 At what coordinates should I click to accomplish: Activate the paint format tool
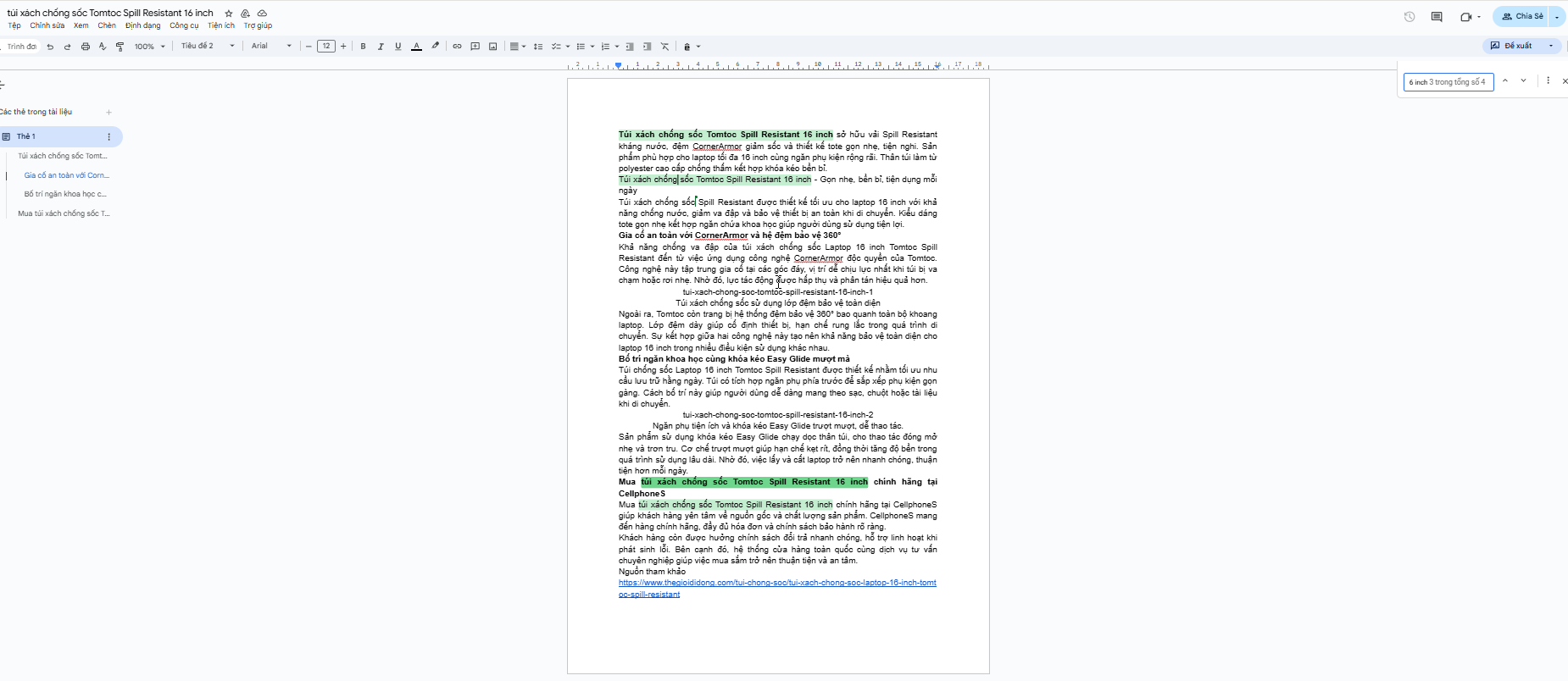120,47
